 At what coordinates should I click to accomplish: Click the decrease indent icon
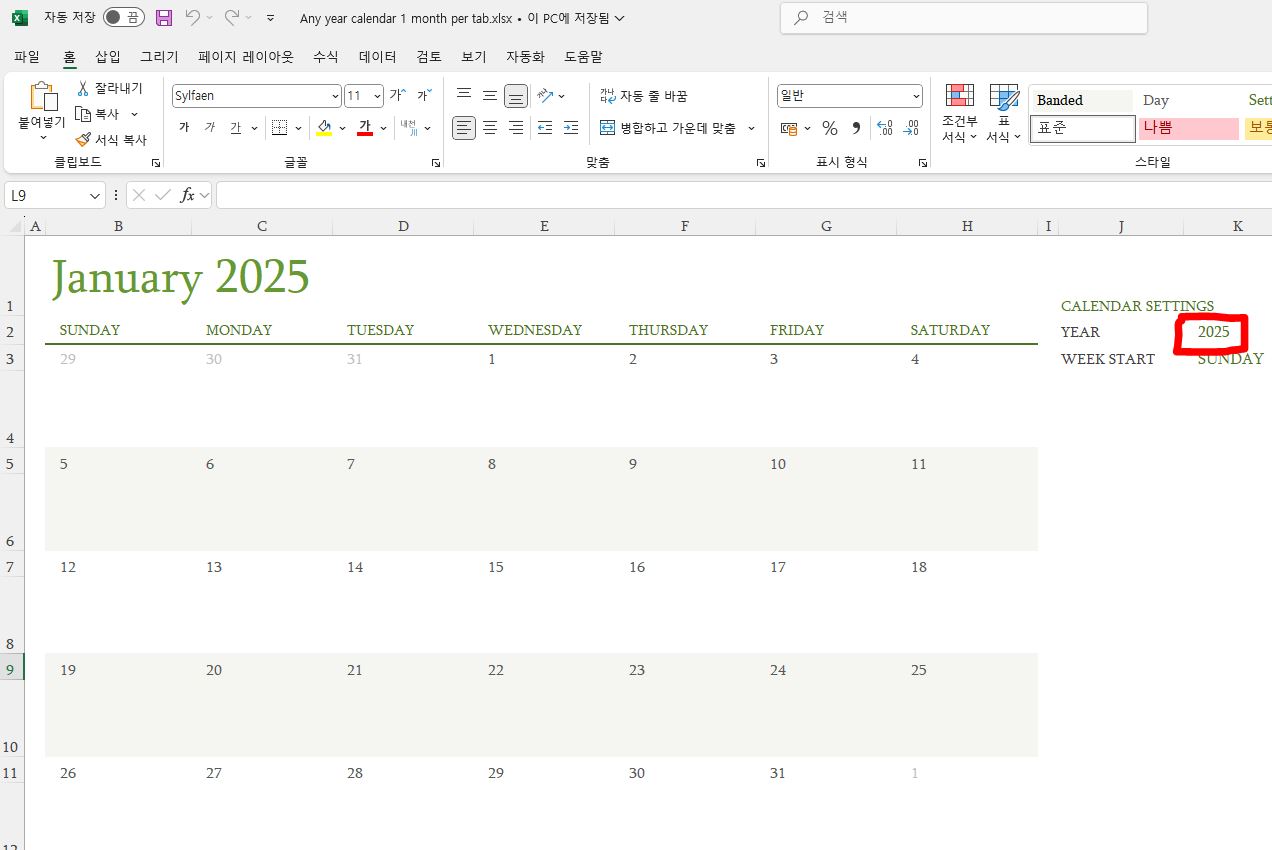[x=545, y=128]
